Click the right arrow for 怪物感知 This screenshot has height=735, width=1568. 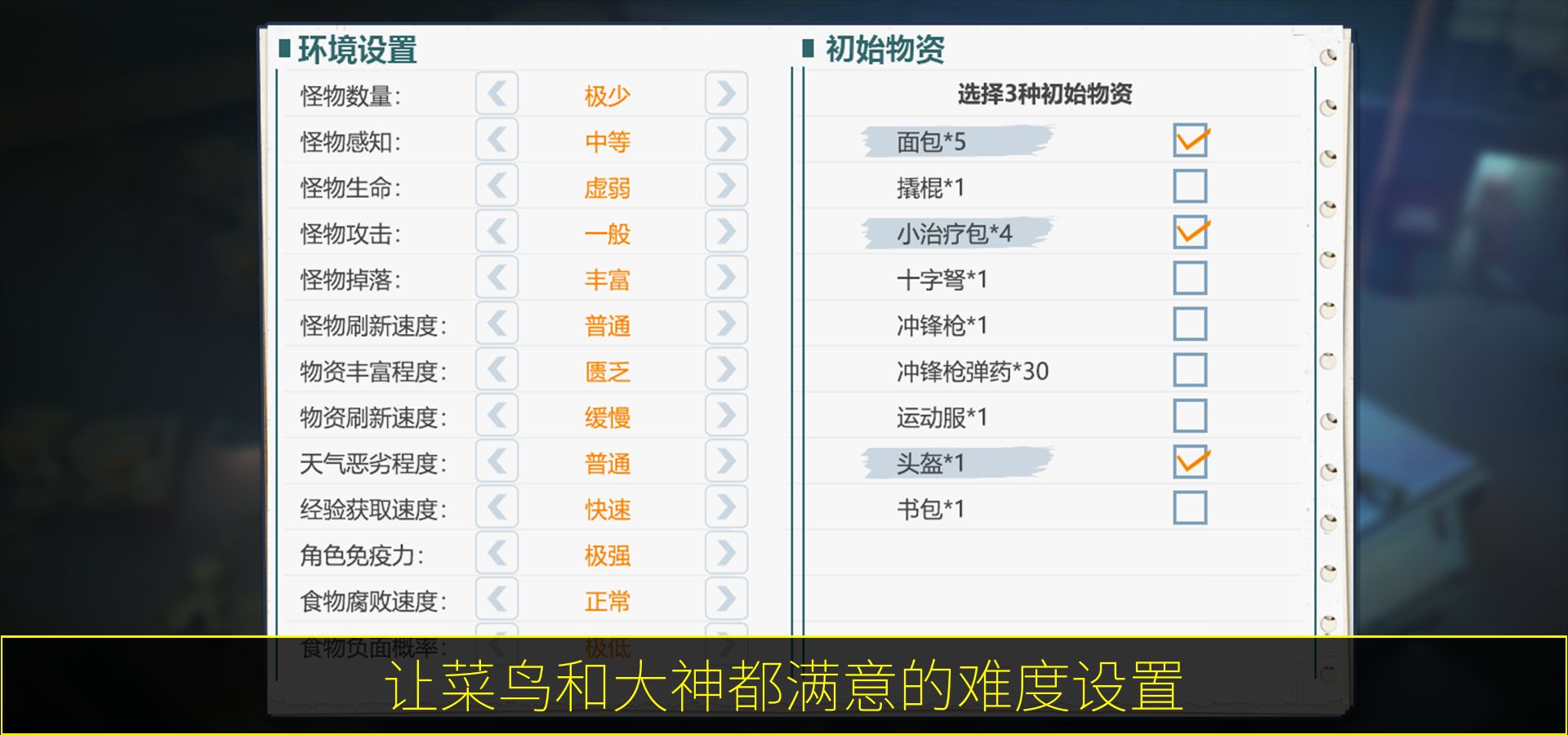coord(725,140)
